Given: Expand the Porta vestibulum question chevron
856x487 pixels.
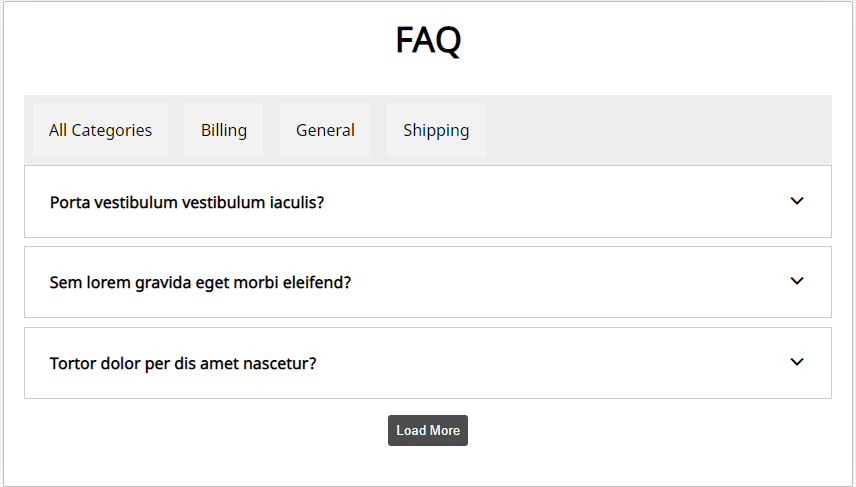Looking at the screenshot, I should click(797, 201).
